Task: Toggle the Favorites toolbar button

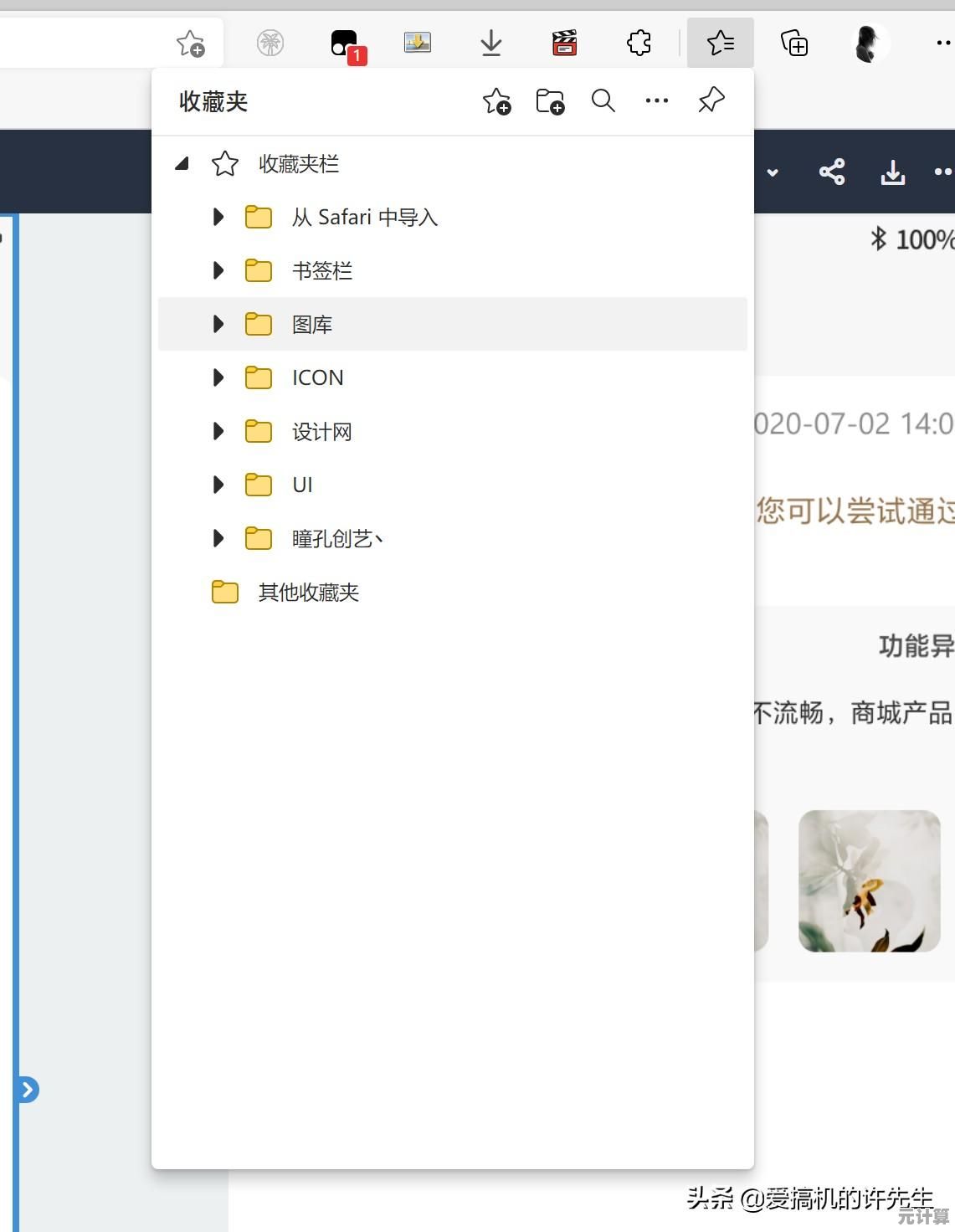Action: pos(720,43)
